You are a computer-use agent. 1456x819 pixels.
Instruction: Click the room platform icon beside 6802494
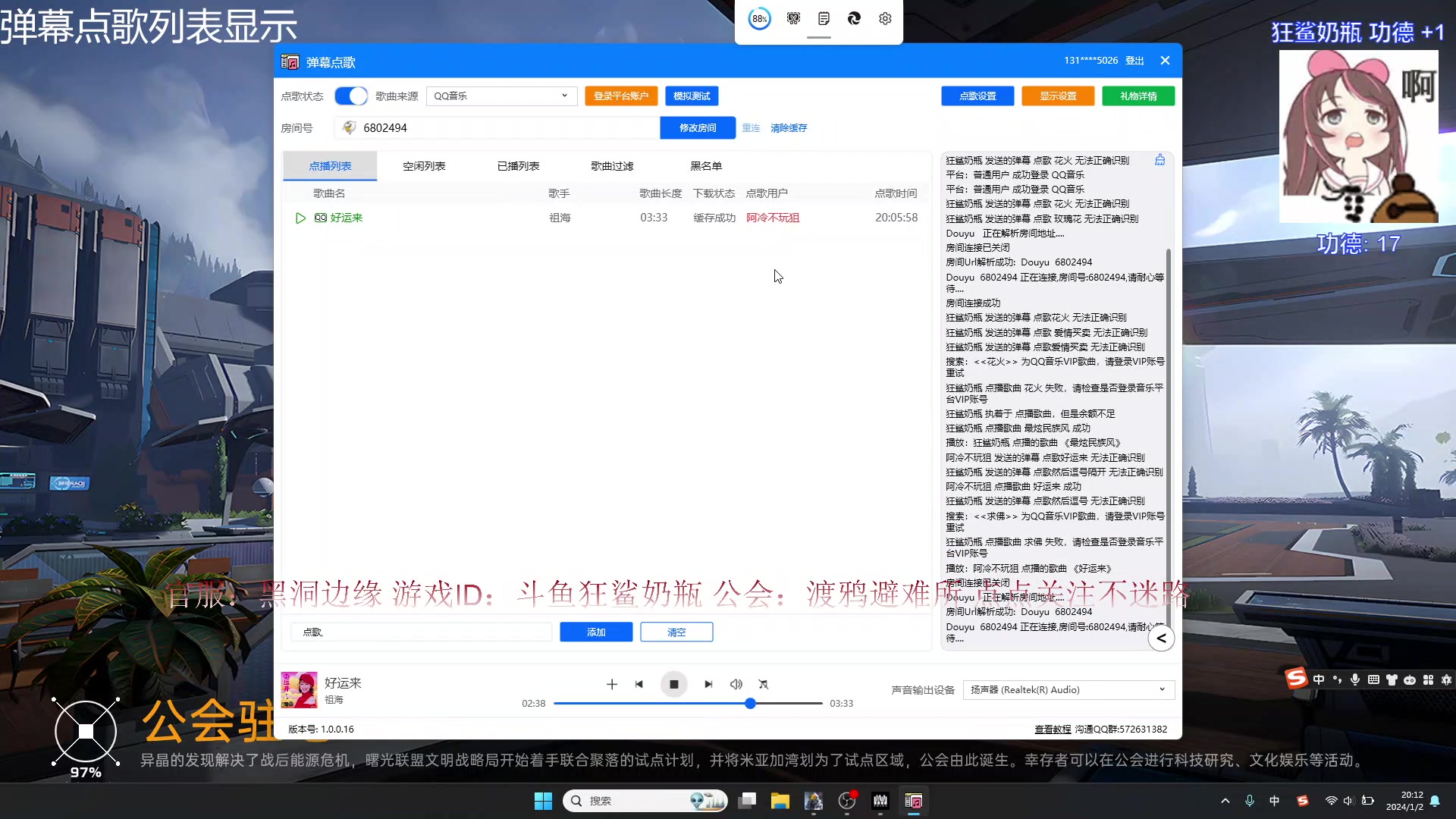tap(349, 127)
